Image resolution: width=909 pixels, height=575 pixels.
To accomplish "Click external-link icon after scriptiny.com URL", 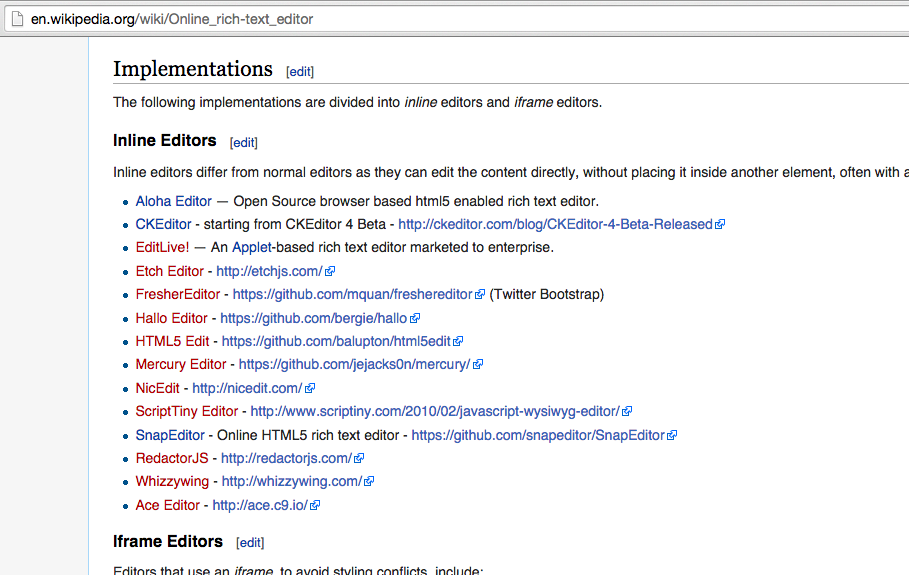I will 627,412.
